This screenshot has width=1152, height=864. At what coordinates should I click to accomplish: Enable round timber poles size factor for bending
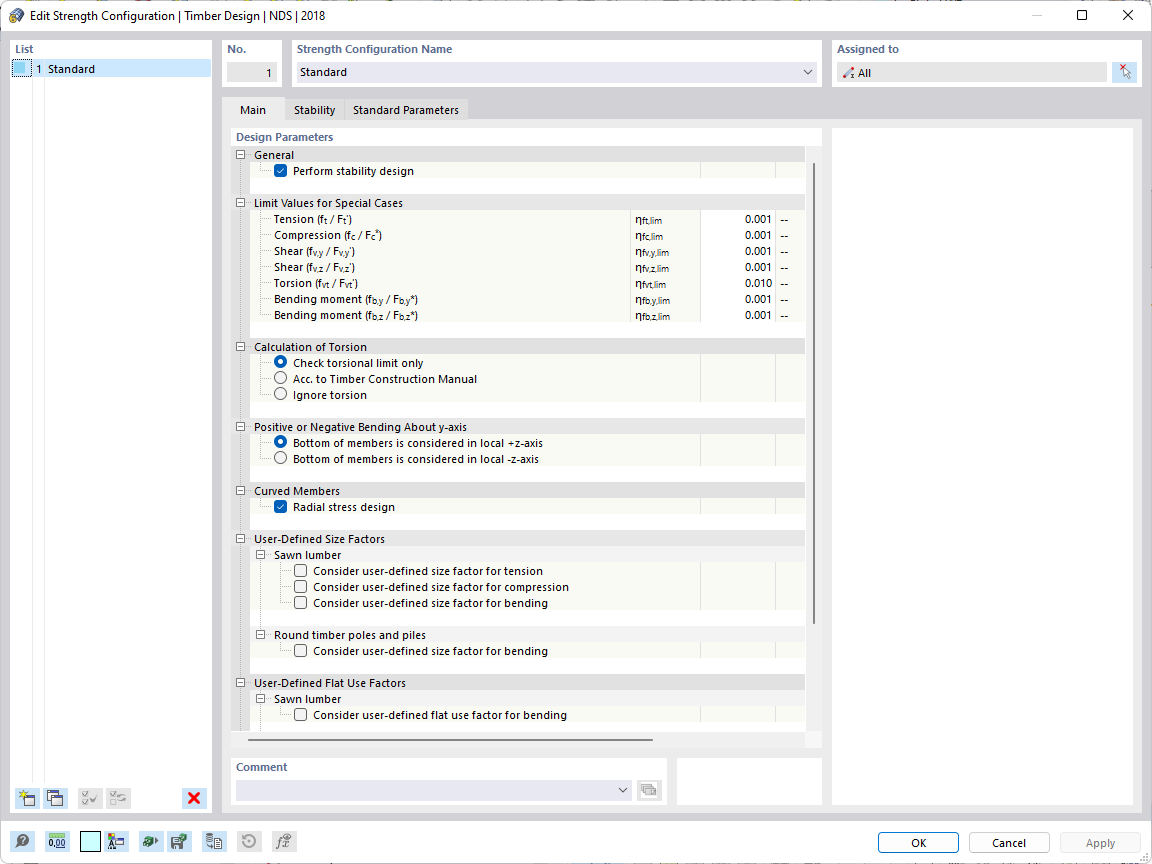coord(300,651)
